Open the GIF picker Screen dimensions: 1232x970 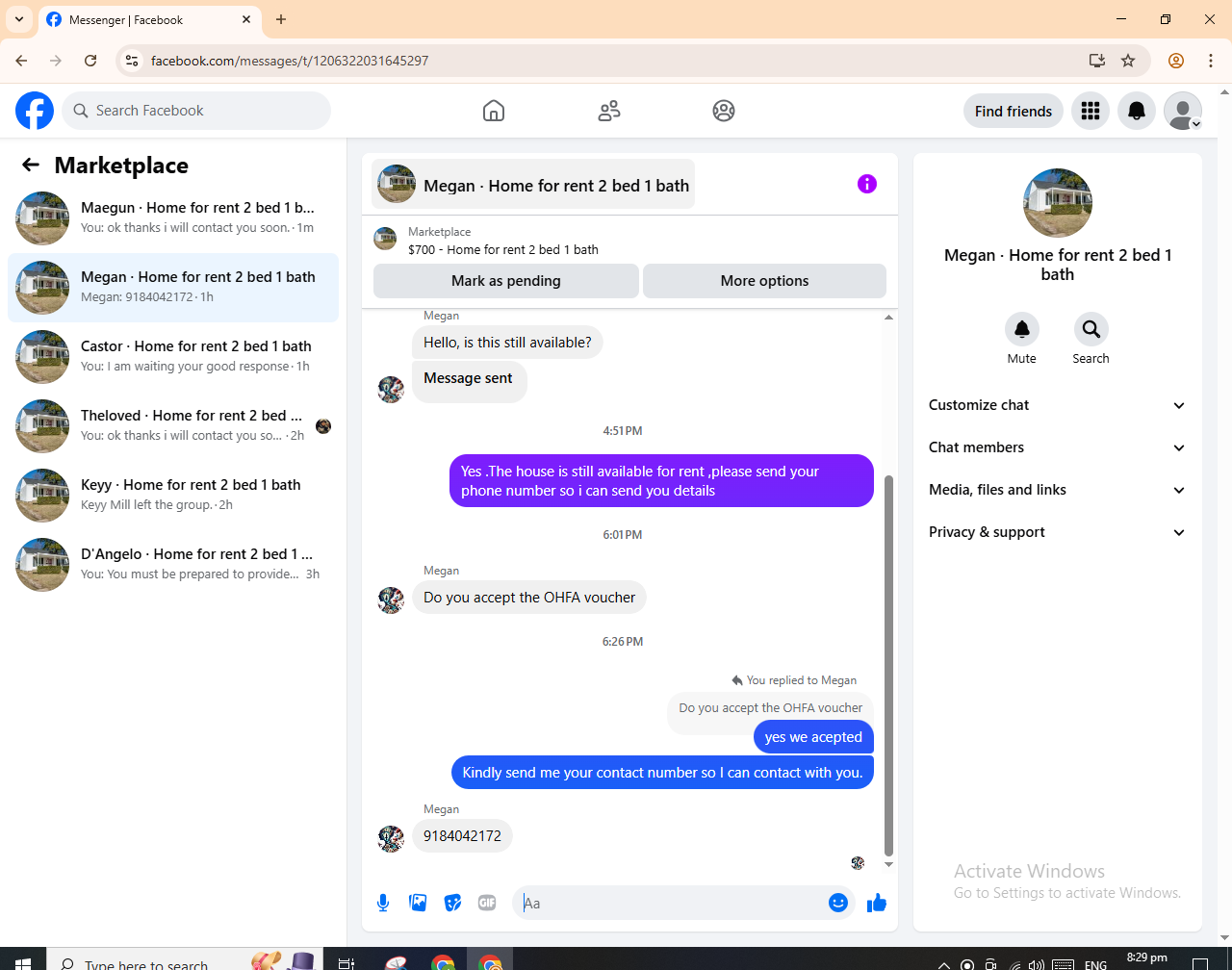pyautogui.click(x=487, y=903)
